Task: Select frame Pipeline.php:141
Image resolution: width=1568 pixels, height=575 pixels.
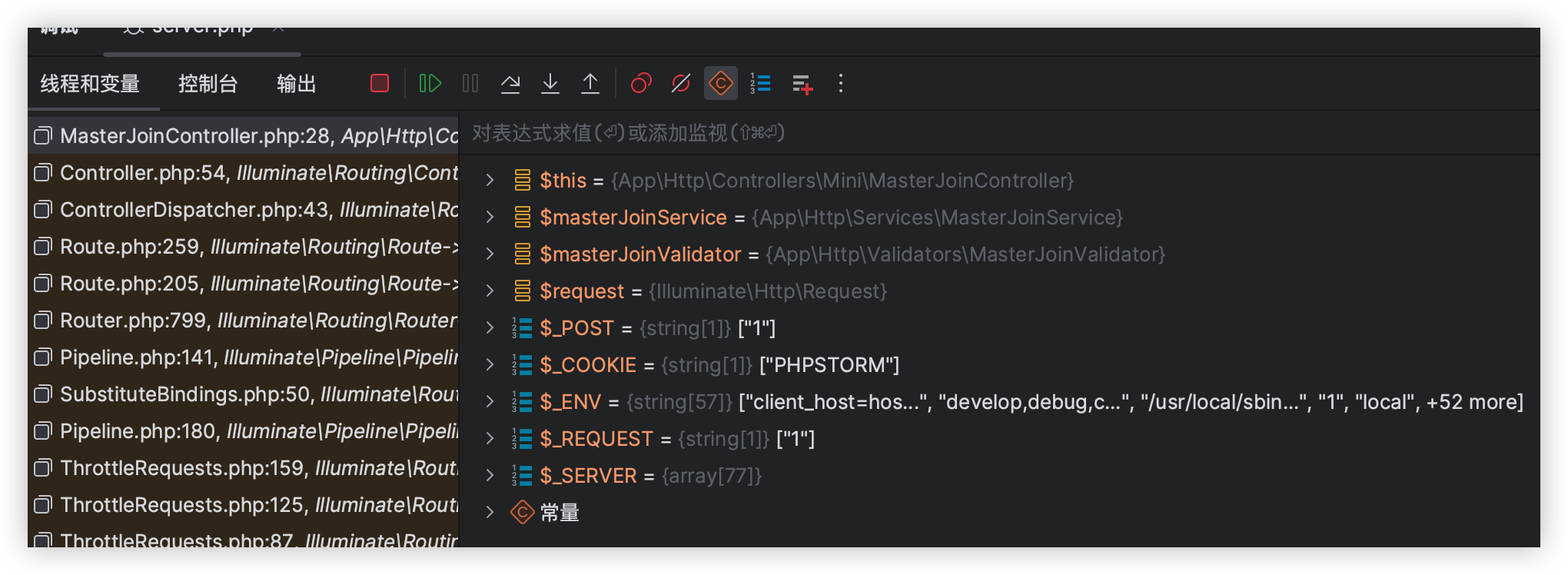Action: tap(244, 357)
